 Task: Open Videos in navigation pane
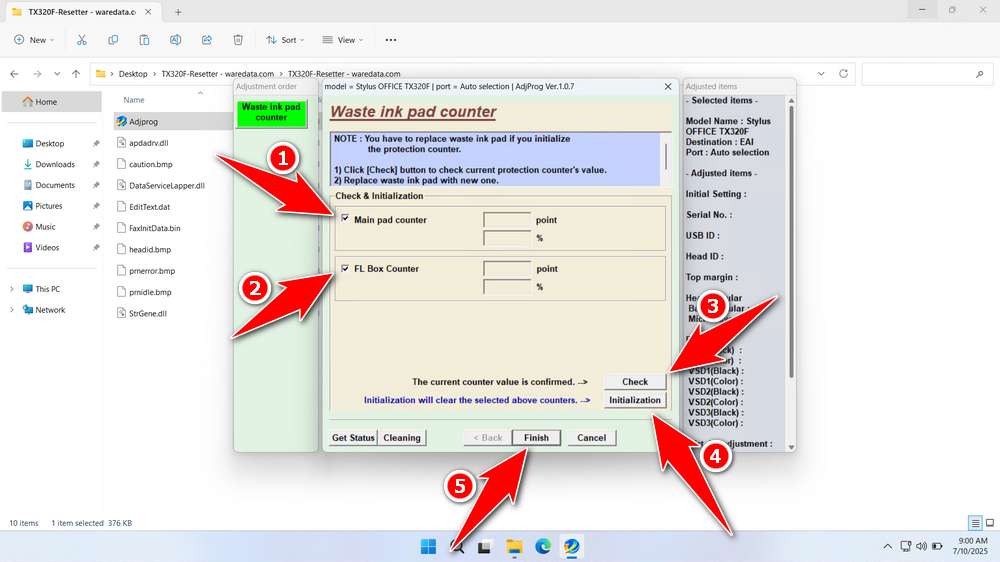point(47,248)
